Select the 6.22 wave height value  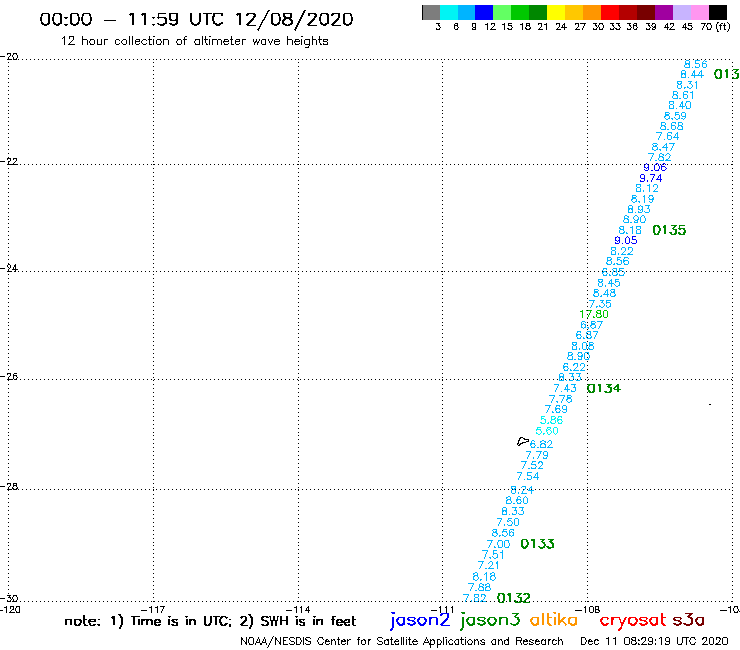574,367
